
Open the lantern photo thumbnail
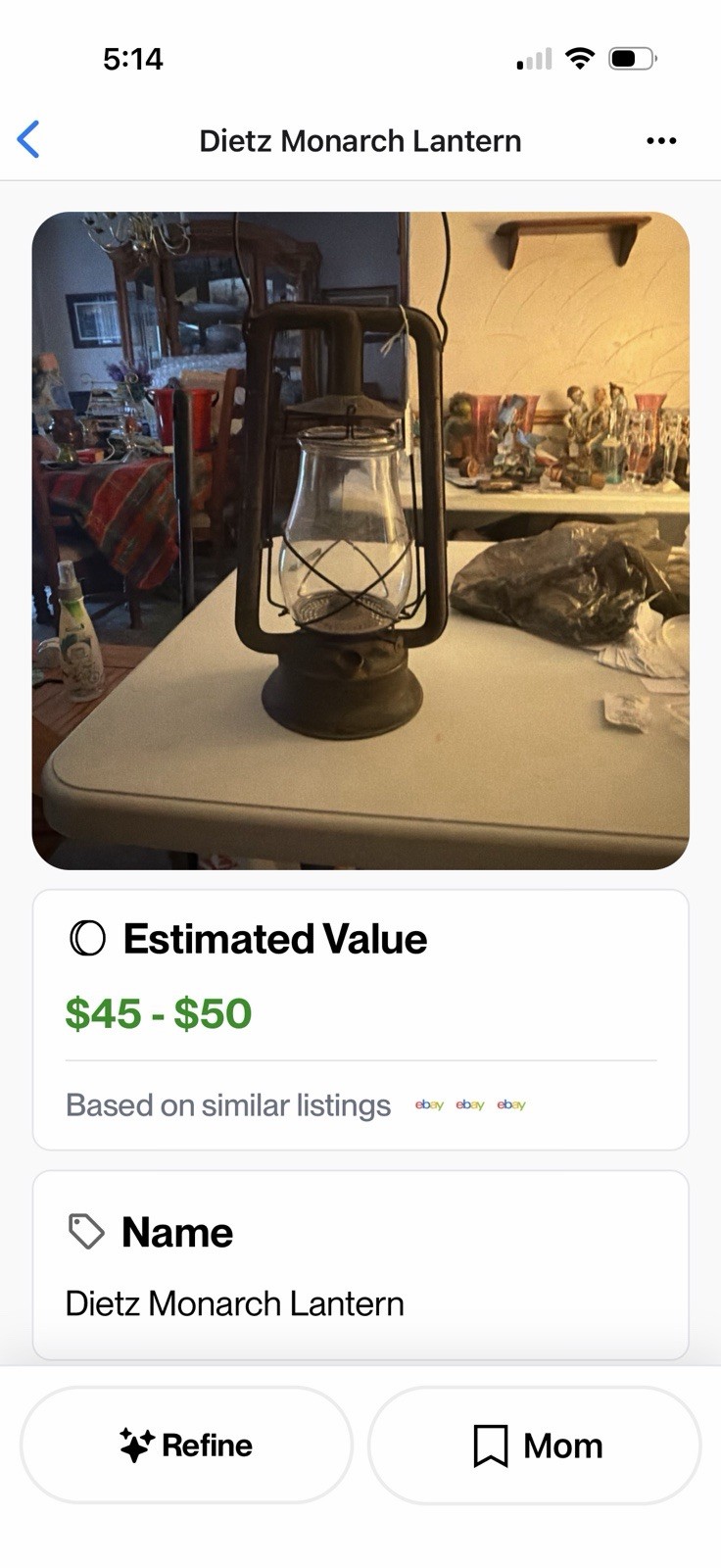360,540
